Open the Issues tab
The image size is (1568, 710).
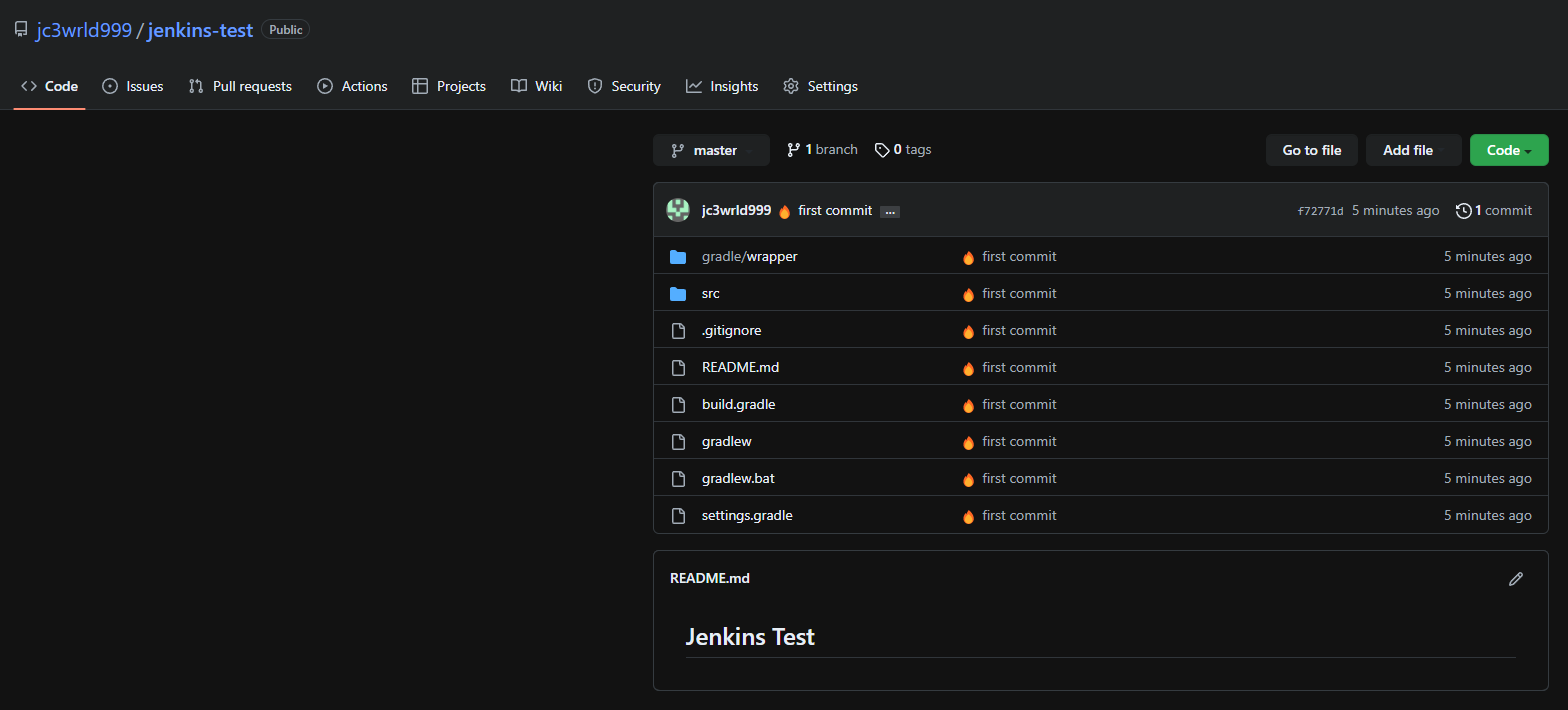133,86
